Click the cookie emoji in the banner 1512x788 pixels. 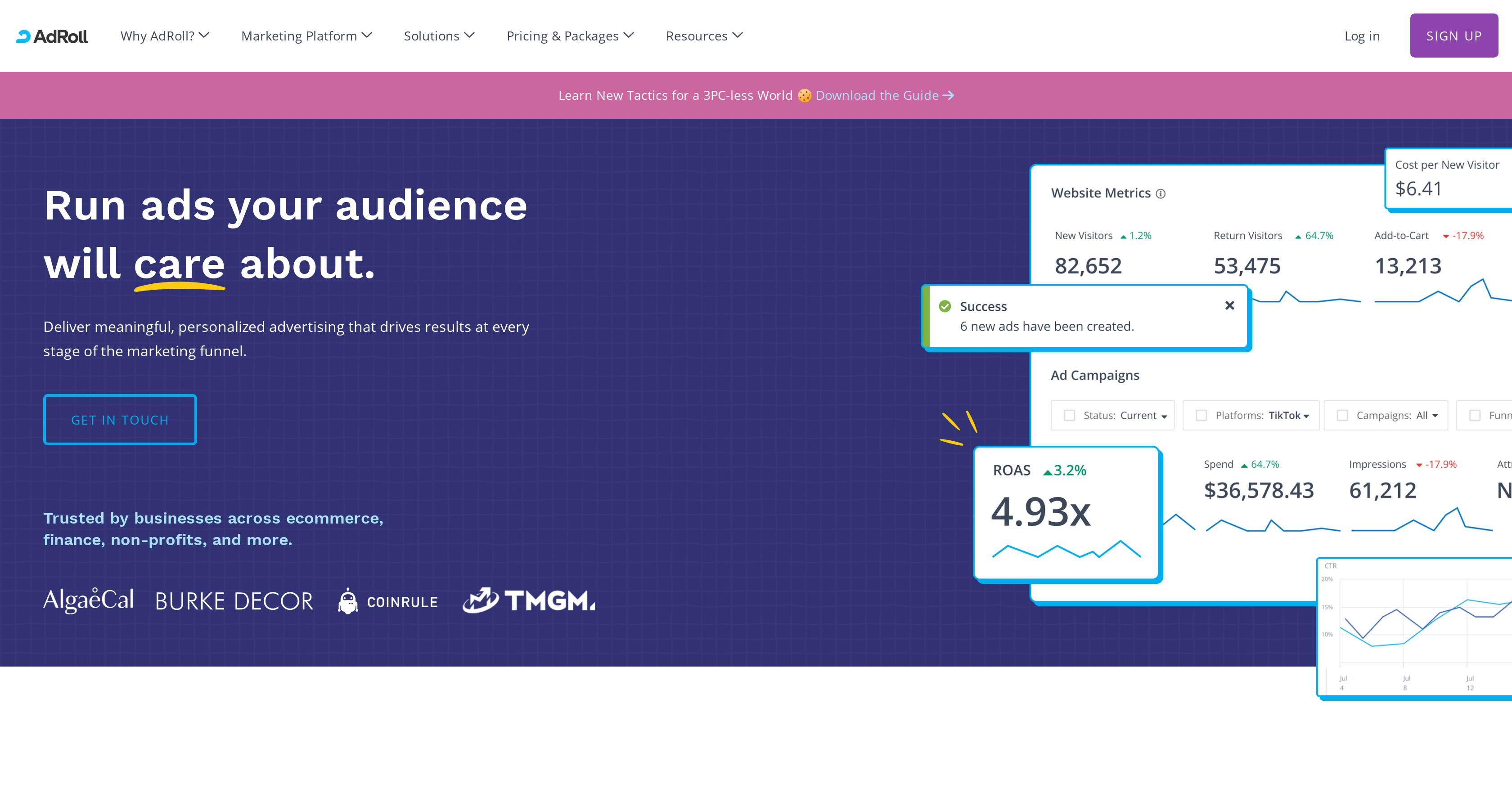click(x=804, y=95)
